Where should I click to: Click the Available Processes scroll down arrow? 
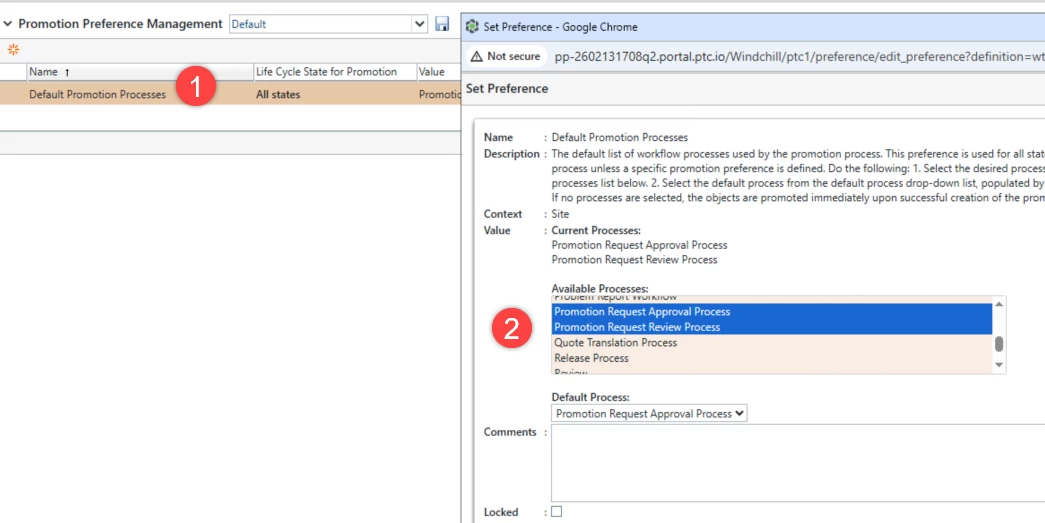click(999, 364)
